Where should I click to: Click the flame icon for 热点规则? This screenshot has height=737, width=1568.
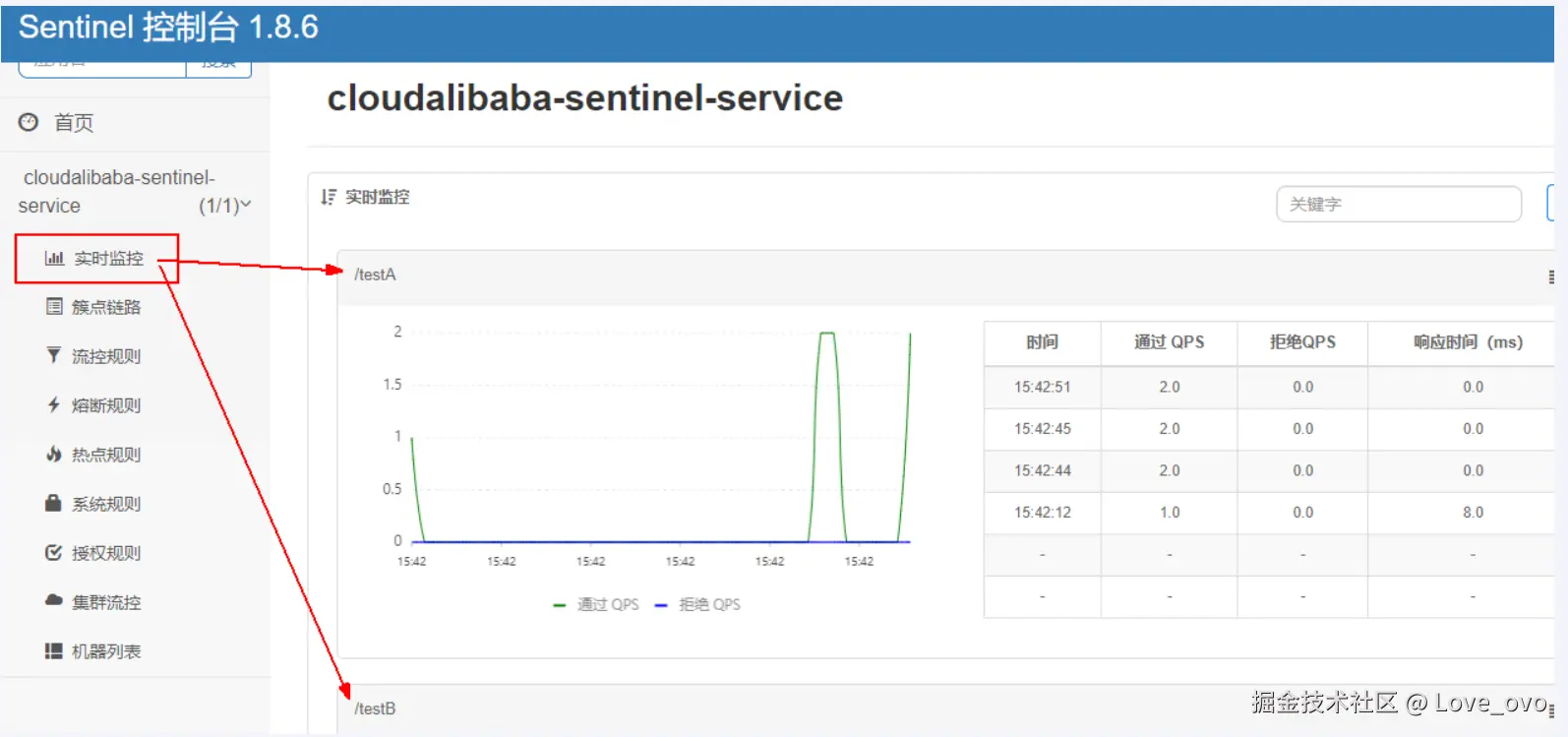[54, 454]
